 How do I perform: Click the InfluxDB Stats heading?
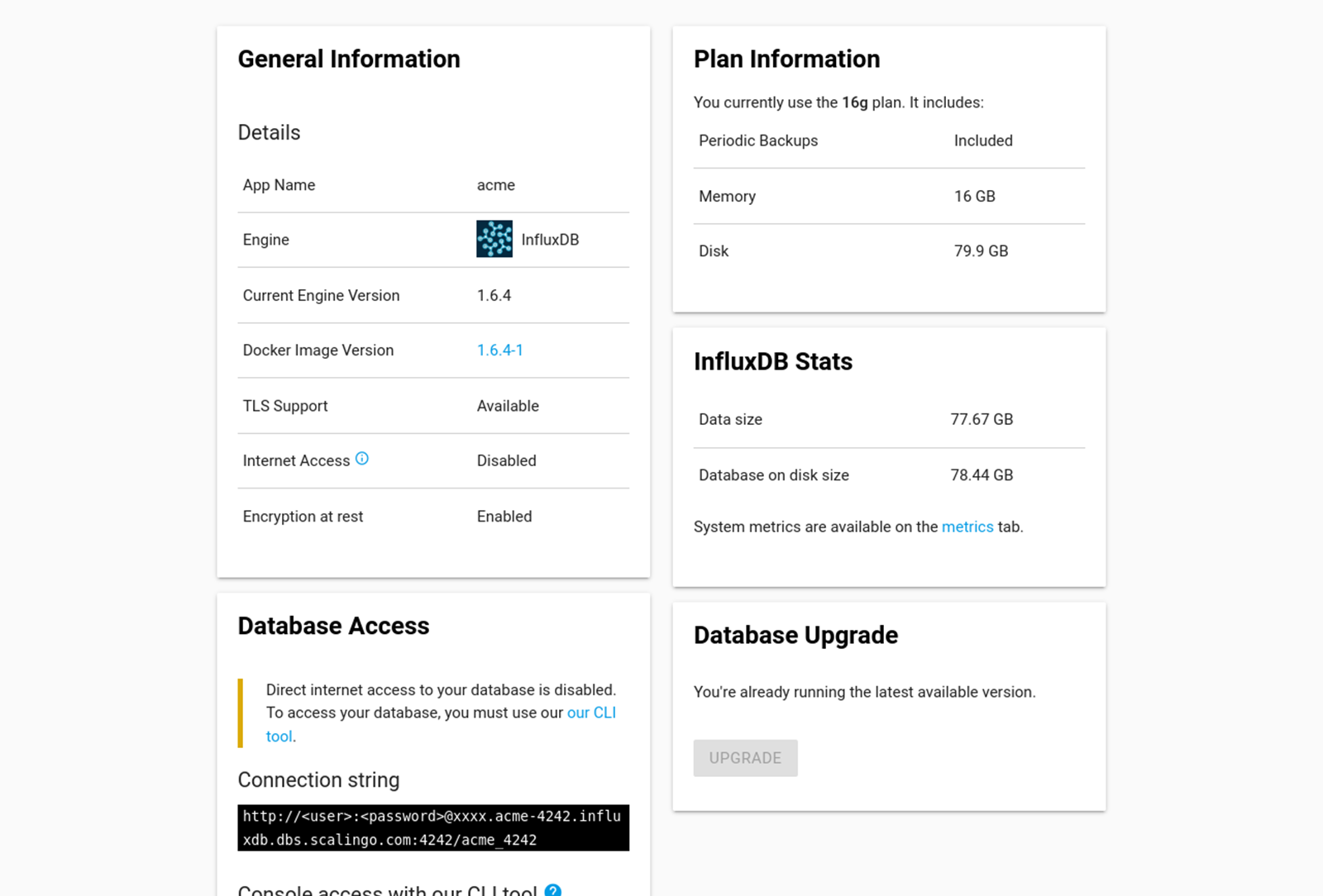pyautogui.click(x=772, y=362)
